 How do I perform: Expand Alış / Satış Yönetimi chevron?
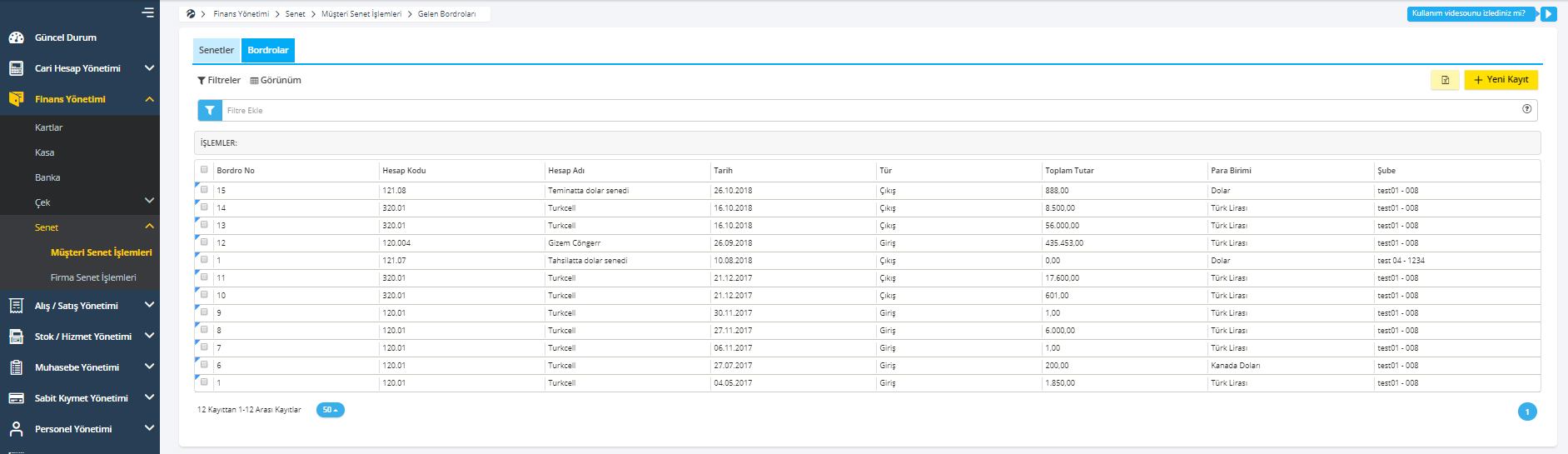[149, 305]
